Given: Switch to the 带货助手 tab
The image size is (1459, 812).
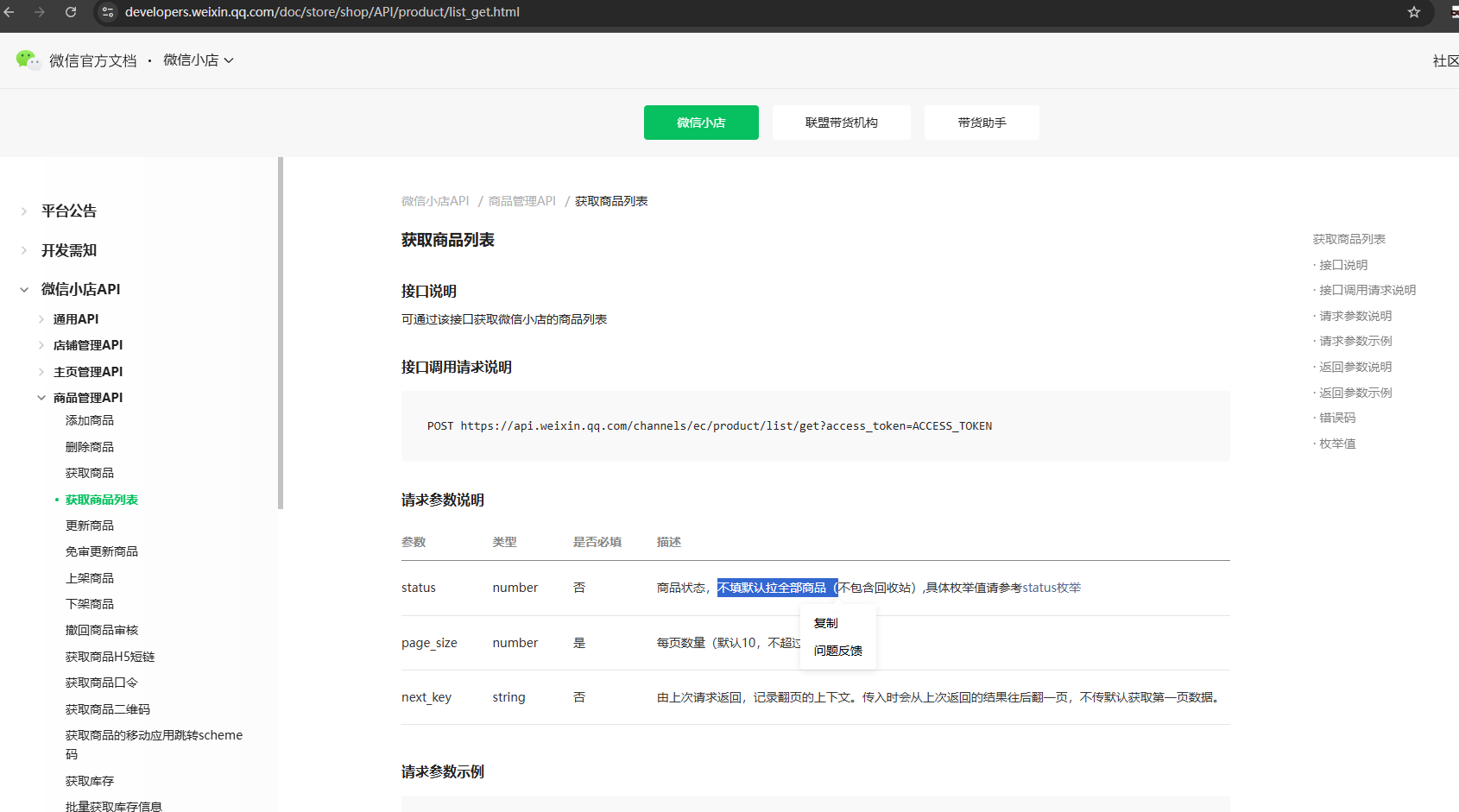Looking at the screenshot, I should click(x=982, y=123).
